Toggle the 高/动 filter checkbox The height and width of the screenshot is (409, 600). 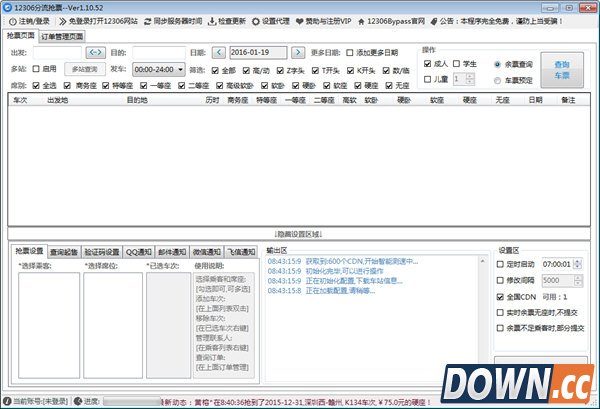click(x=246, y=70)
